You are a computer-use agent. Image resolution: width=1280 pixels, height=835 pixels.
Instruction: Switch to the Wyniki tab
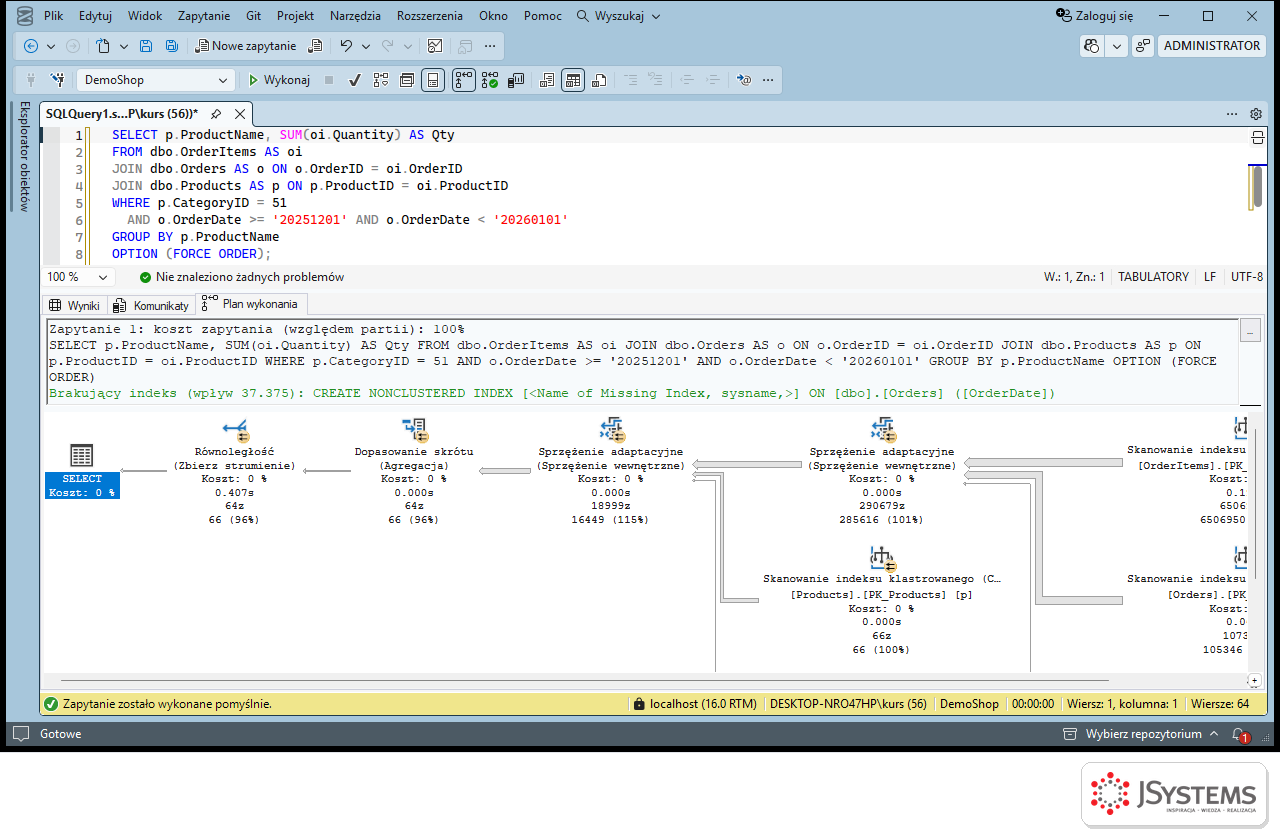point(75,305)
